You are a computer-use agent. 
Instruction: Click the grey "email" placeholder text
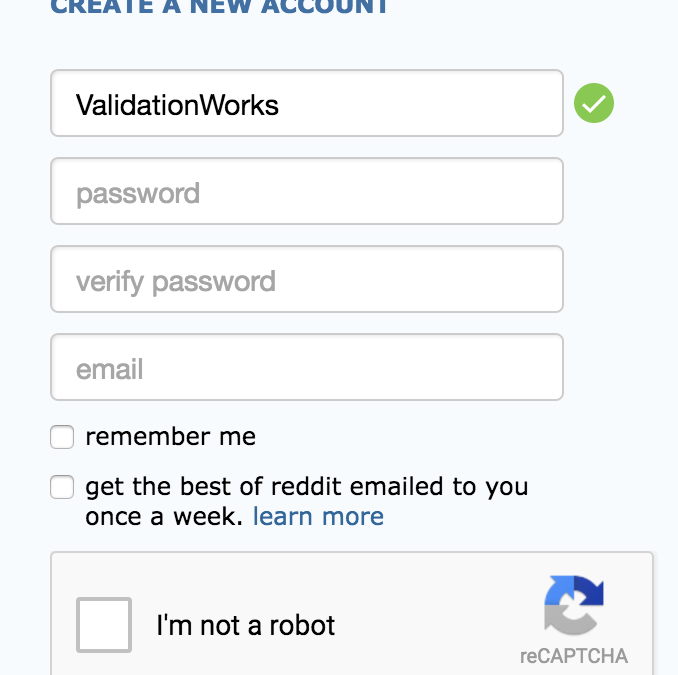pos(110,369)
